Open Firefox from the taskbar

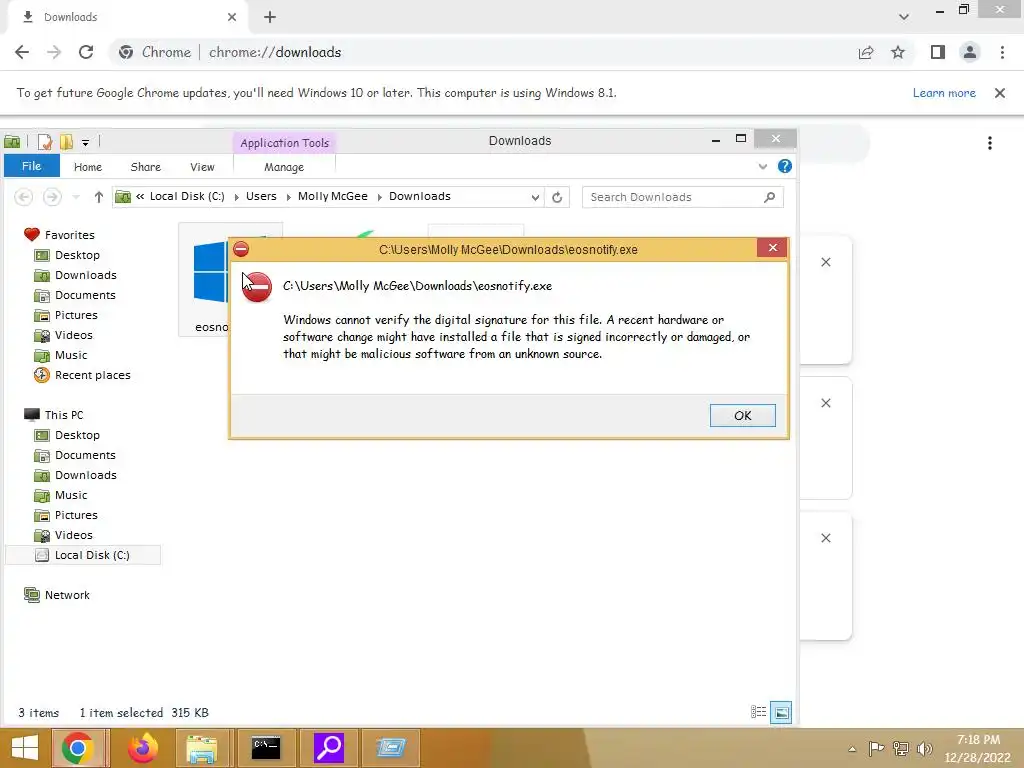pos(143,748)
